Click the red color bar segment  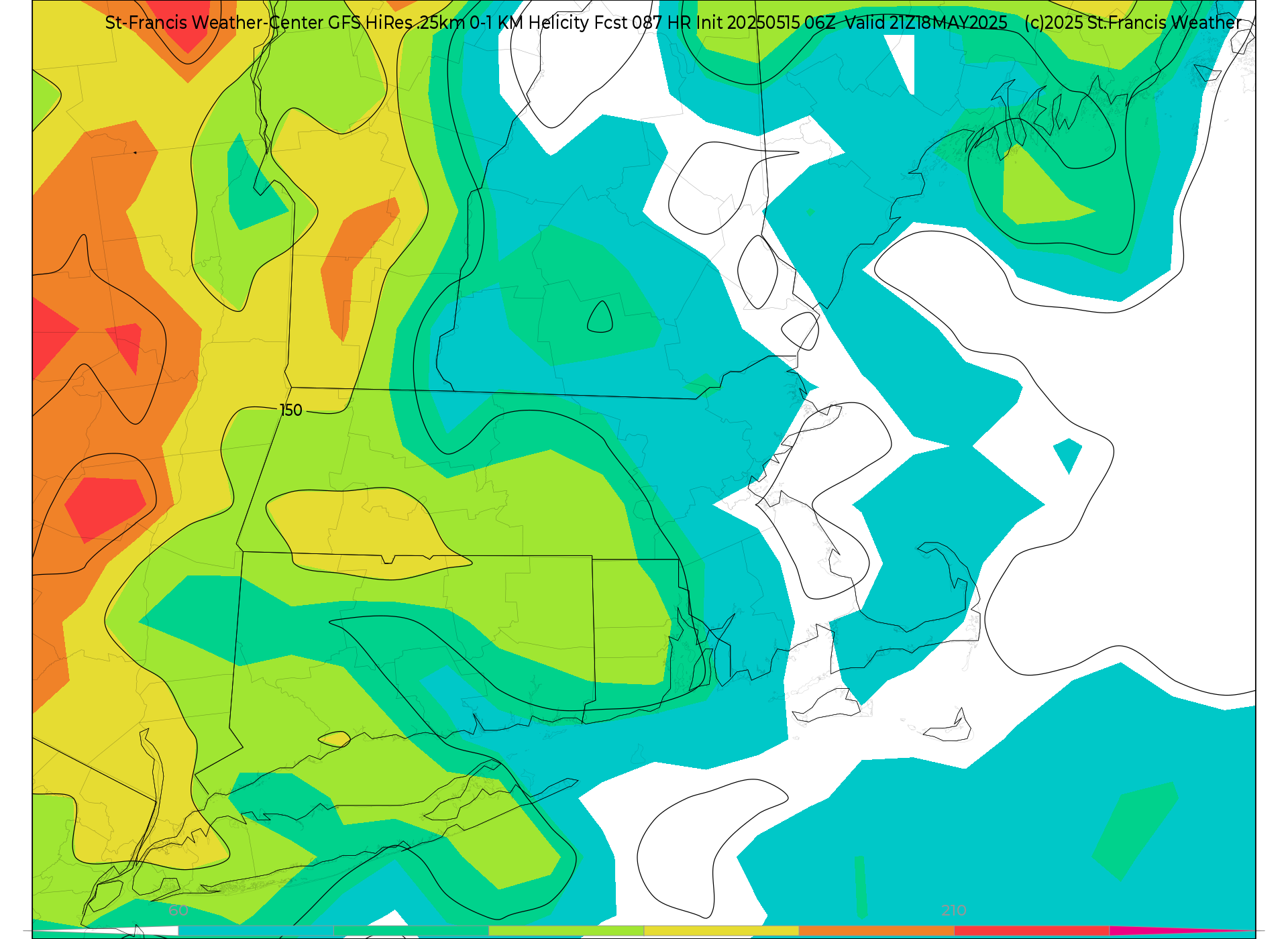coord(1030,931)
